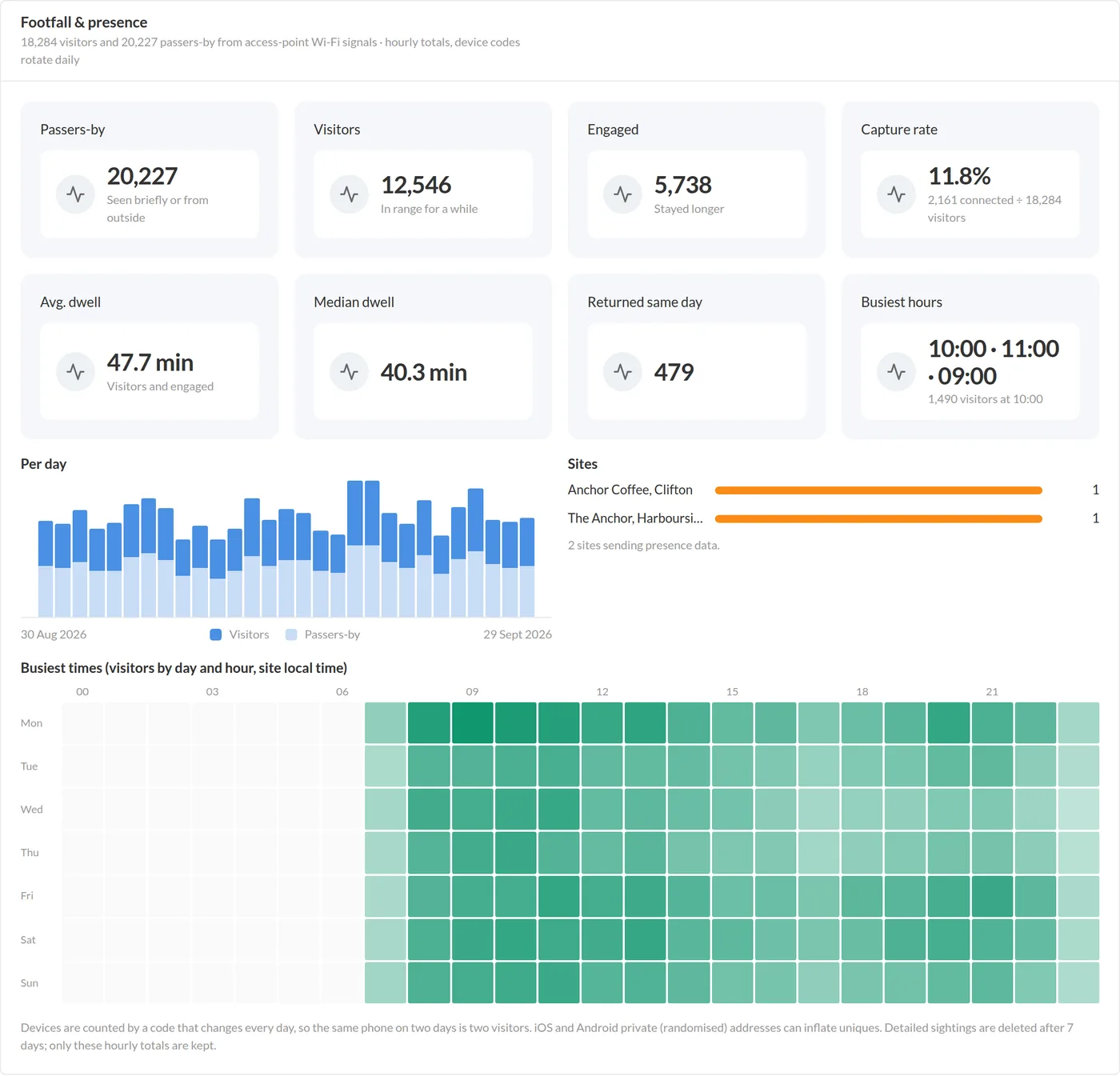Image resolution: width=1120 pixels, height=1076 pixels.
Task: Click the Sat row label in heatmap
Action: 28,940
